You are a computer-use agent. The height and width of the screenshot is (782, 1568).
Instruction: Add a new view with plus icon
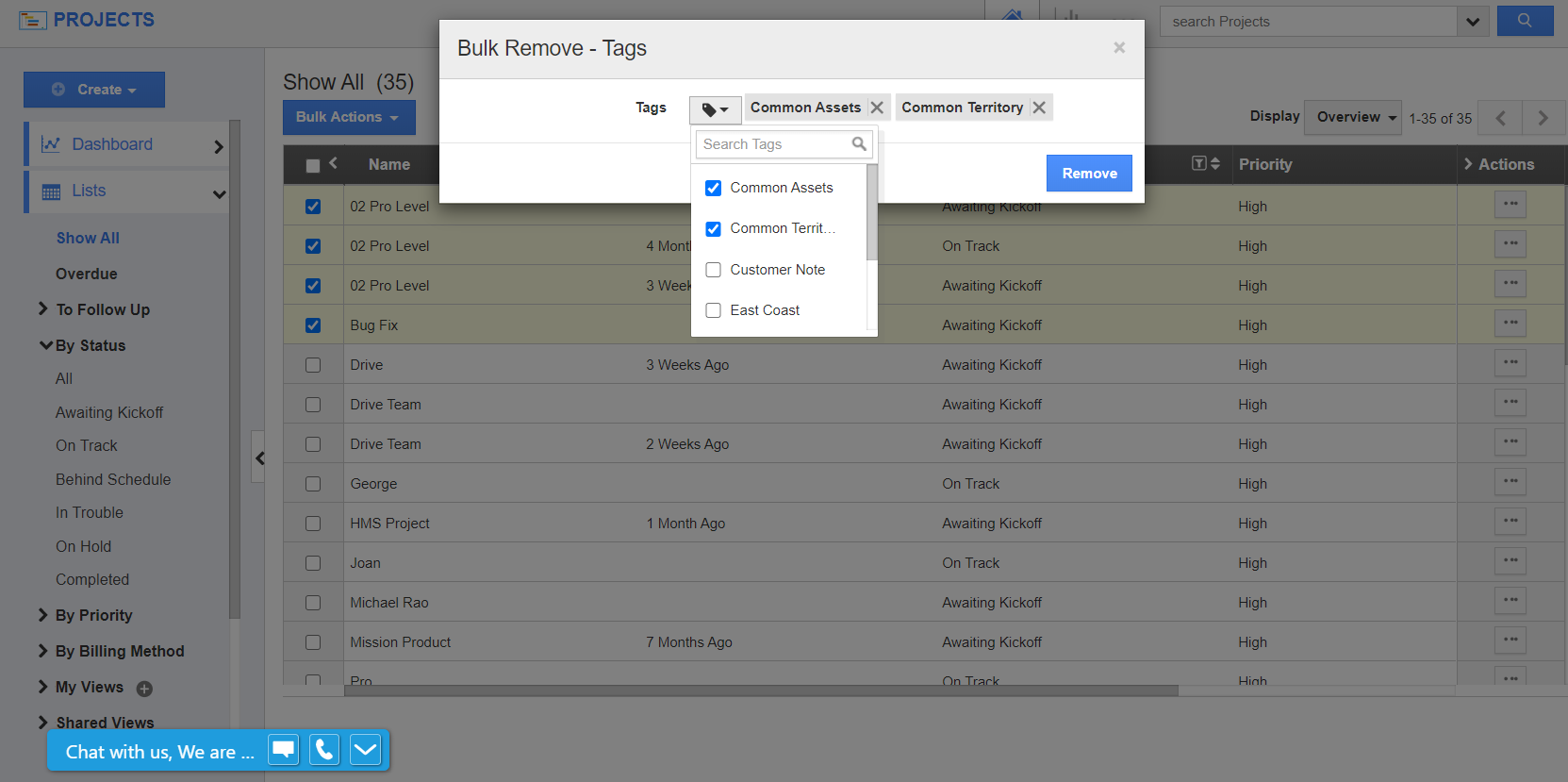point(144,689)
